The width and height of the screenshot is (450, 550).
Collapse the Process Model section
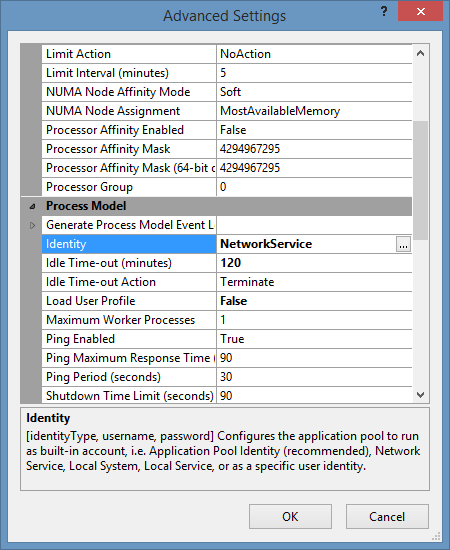(32, 206)
